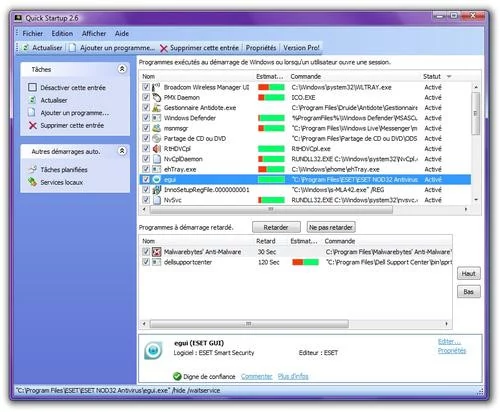Click the Propriétés link in details pane
500x412 pixels.
(x=452, y=350)
